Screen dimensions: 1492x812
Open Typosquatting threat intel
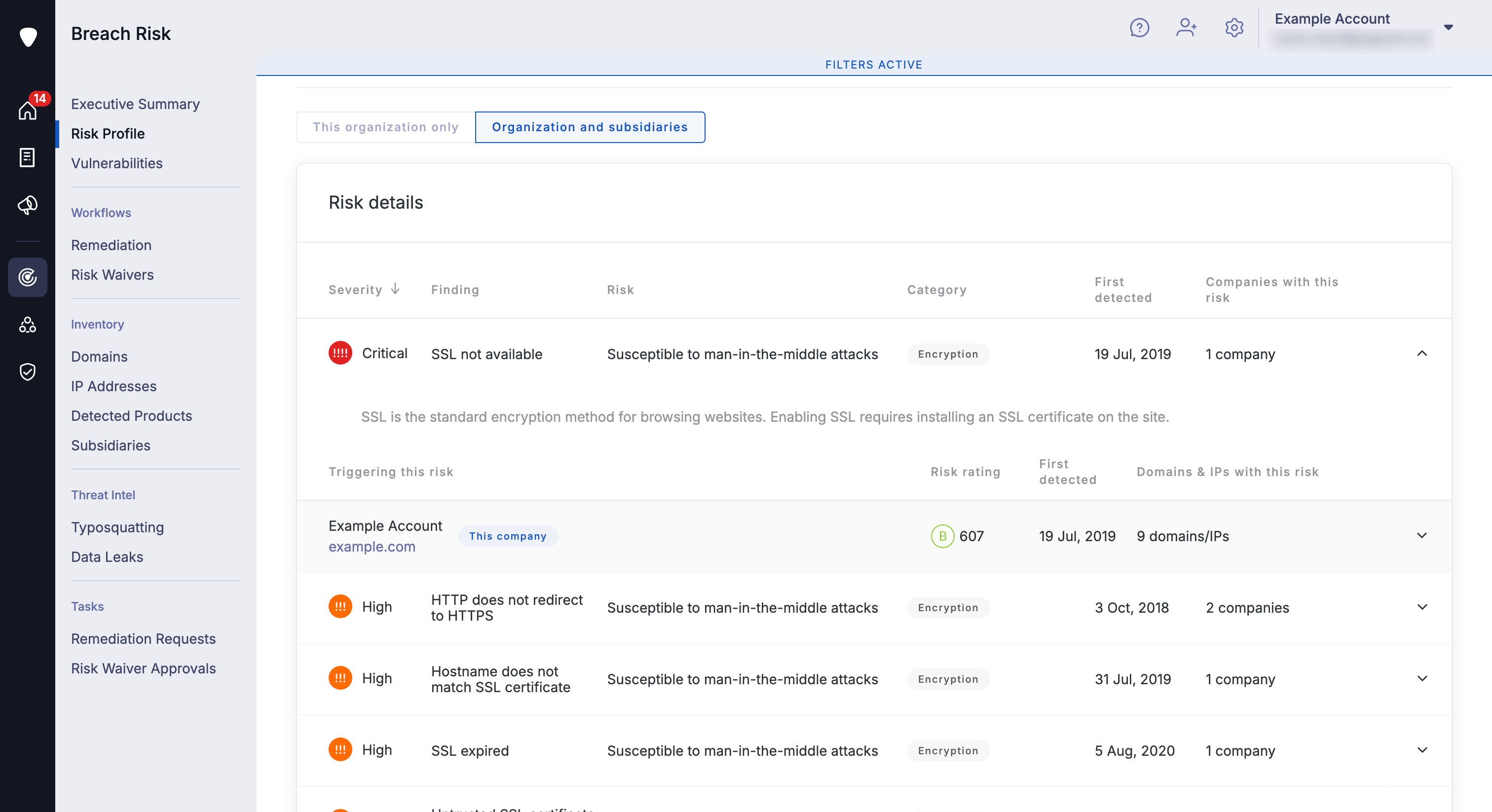117,527
